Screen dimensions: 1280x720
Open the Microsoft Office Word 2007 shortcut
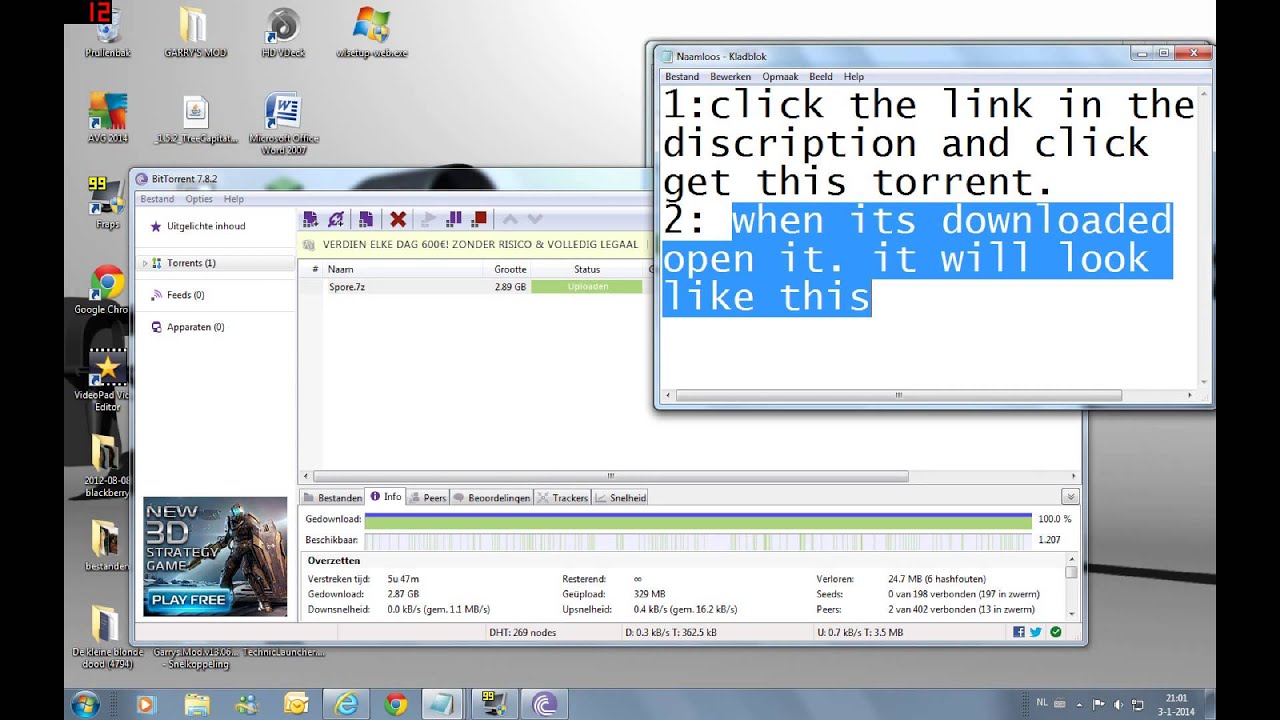click(x=284, y=124)
